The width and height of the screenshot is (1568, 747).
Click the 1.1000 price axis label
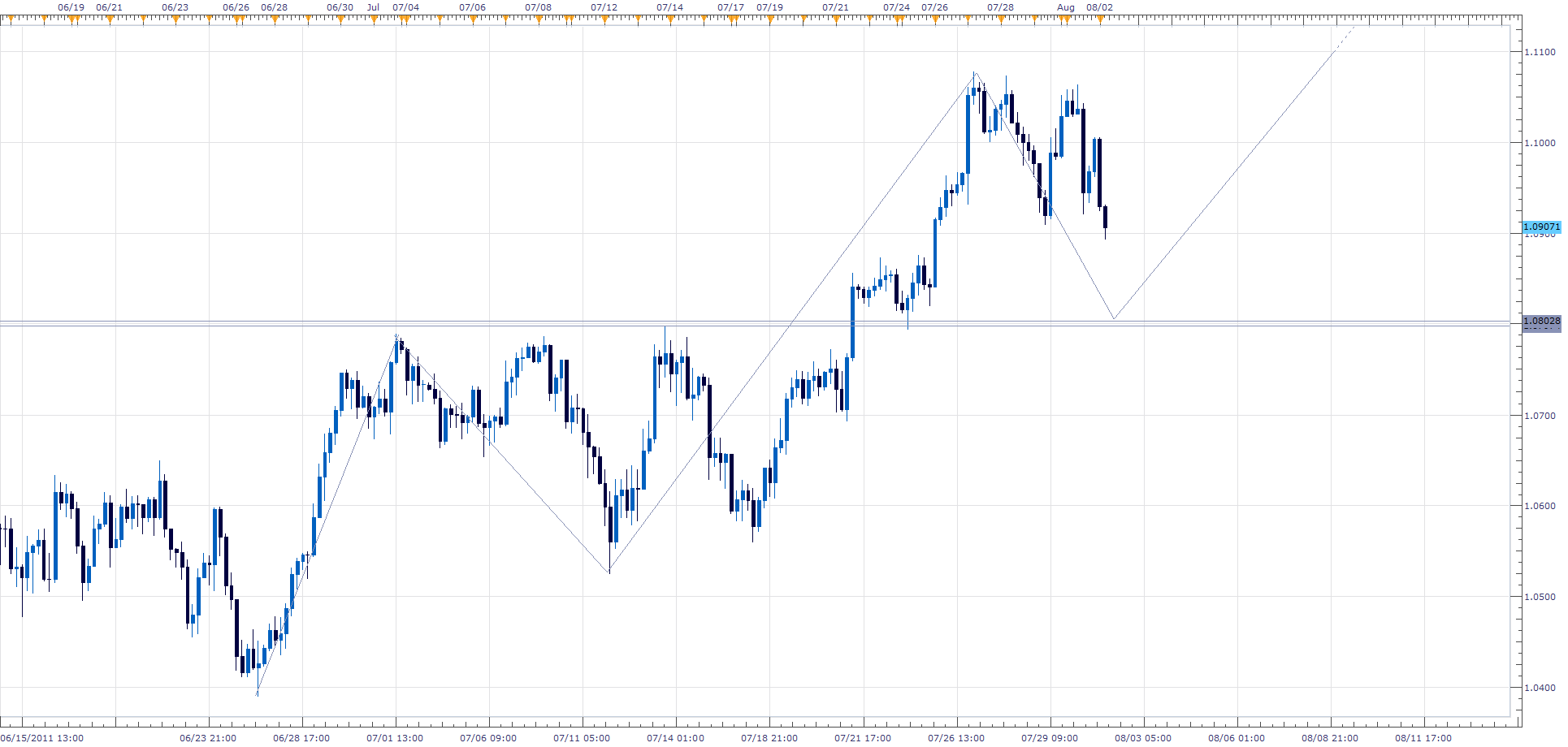1540,143
